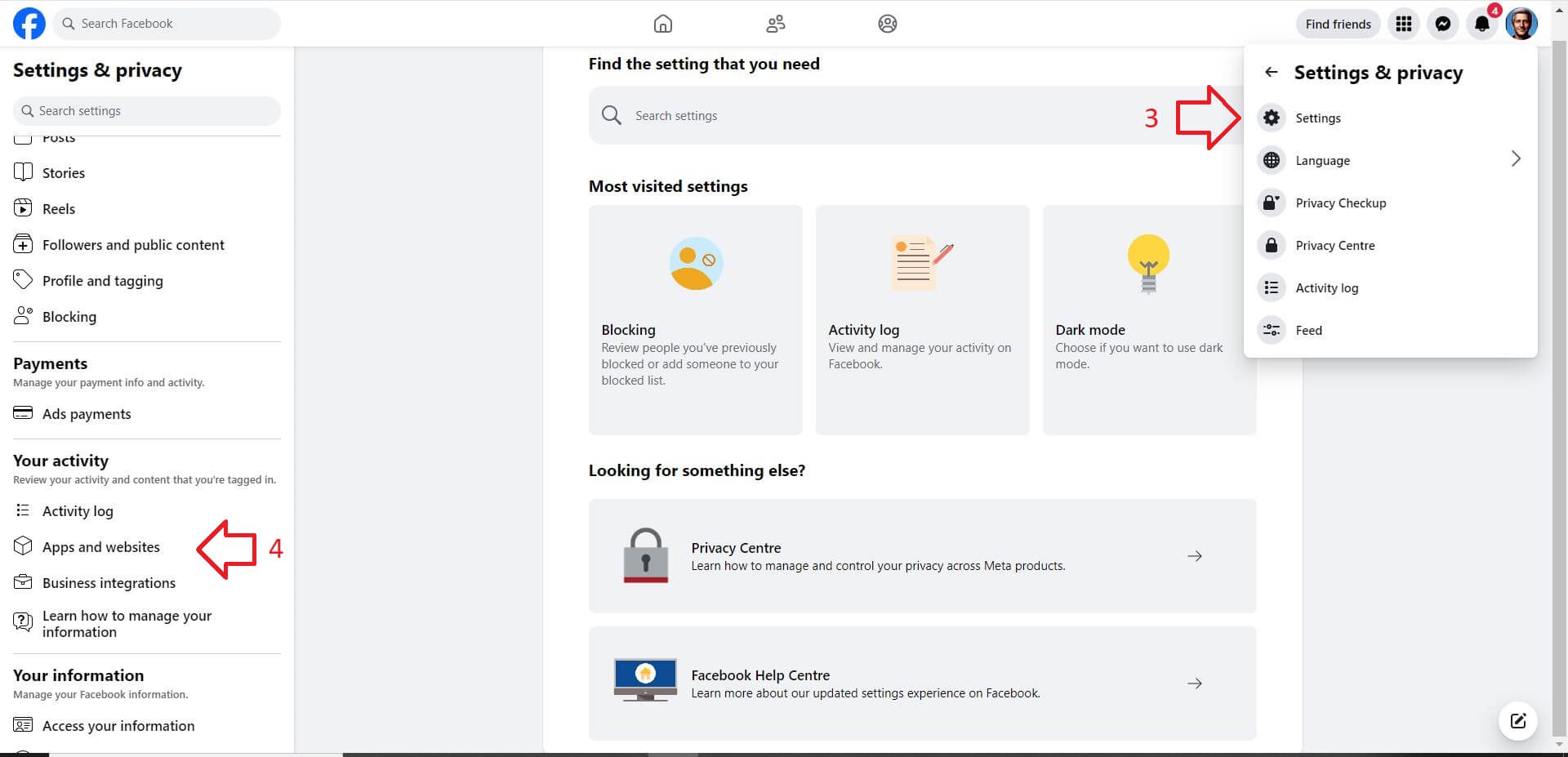Open Stories in the settings sidebar
Viewport: 1568px width, 757px height.
[x=147, y=173]
